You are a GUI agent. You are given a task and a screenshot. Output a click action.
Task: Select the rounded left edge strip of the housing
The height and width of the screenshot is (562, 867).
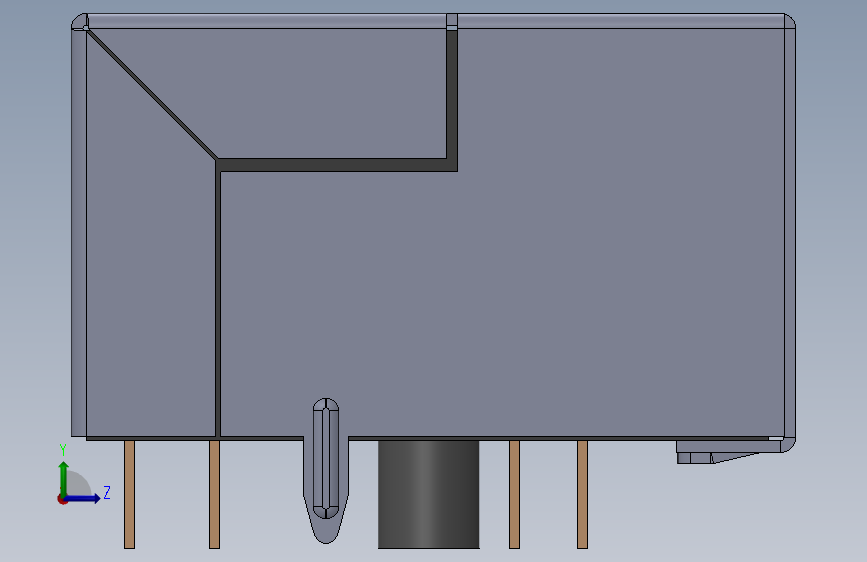tap(79, 232)
